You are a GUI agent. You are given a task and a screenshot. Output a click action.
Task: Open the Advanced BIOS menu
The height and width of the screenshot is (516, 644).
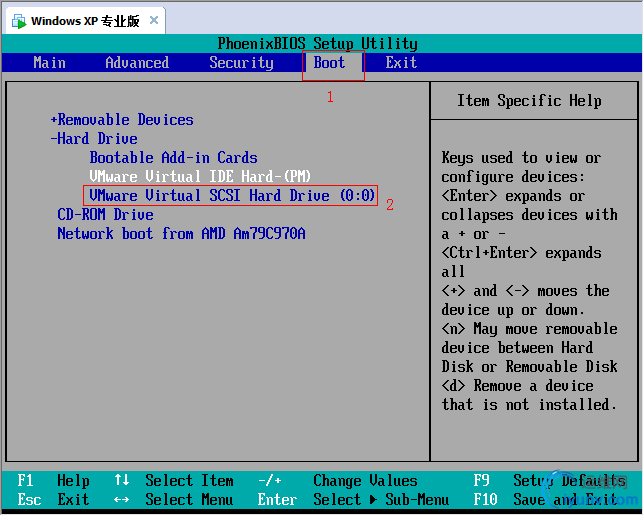[x=137, y=63]
